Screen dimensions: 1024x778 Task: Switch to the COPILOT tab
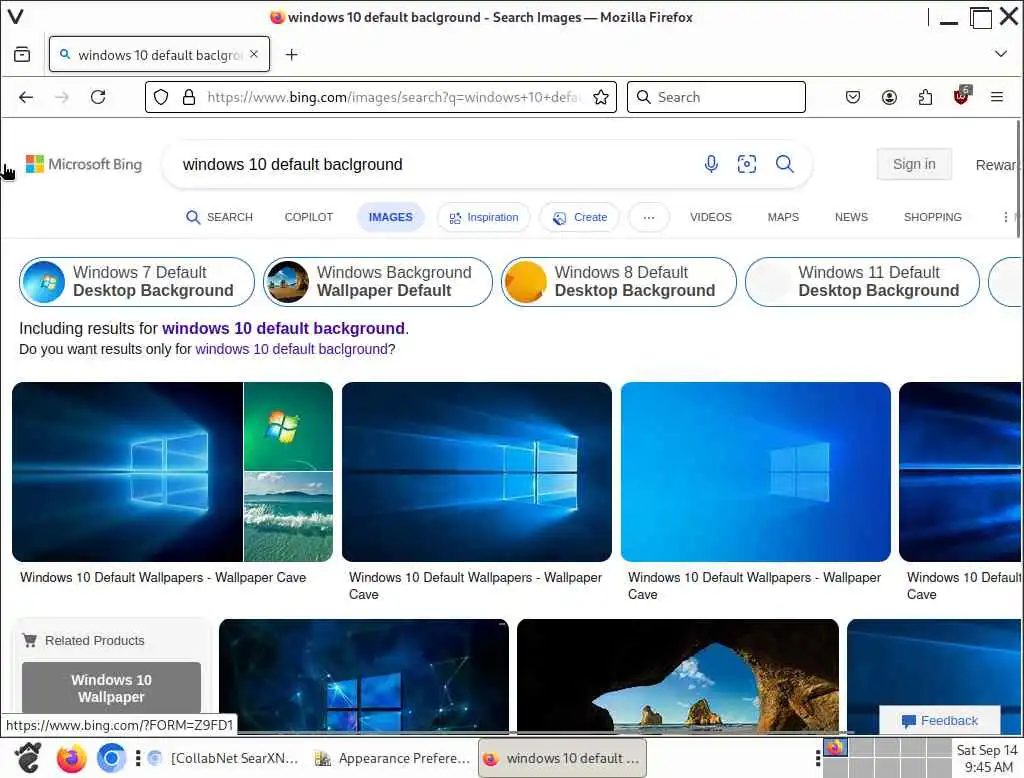308,217
